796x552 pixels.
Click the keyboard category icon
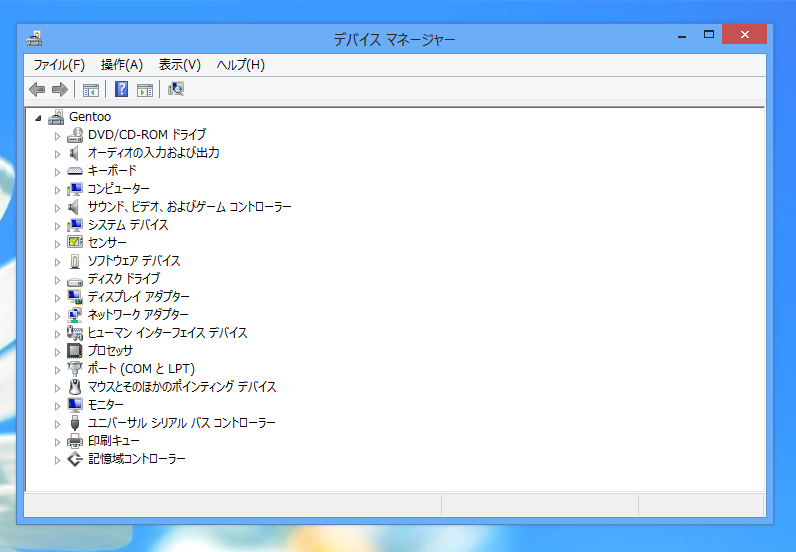pyautogui.click(x=75, y=171)
